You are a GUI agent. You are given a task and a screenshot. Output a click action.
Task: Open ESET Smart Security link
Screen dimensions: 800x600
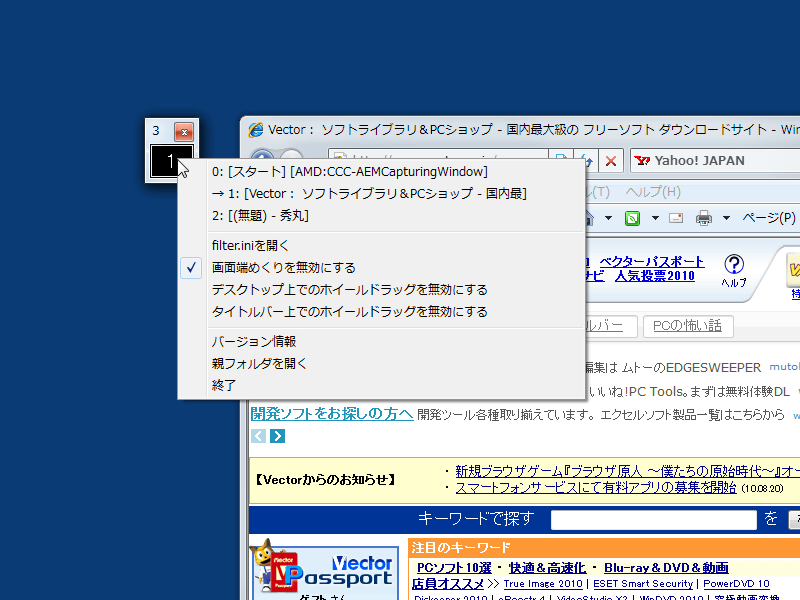[x=643, y=584]
